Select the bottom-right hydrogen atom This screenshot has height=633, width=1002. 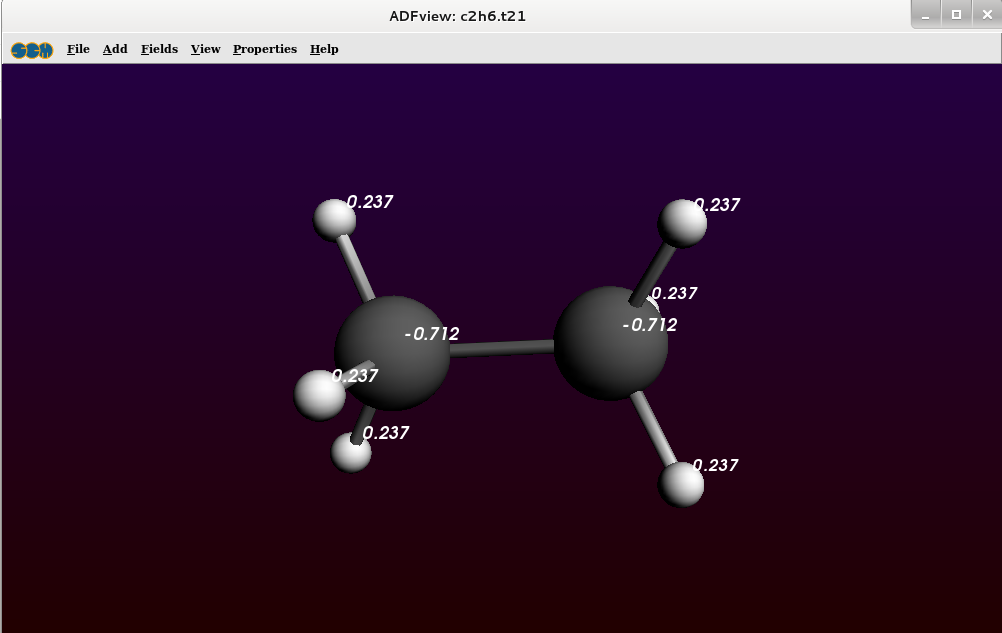point(681,484)
